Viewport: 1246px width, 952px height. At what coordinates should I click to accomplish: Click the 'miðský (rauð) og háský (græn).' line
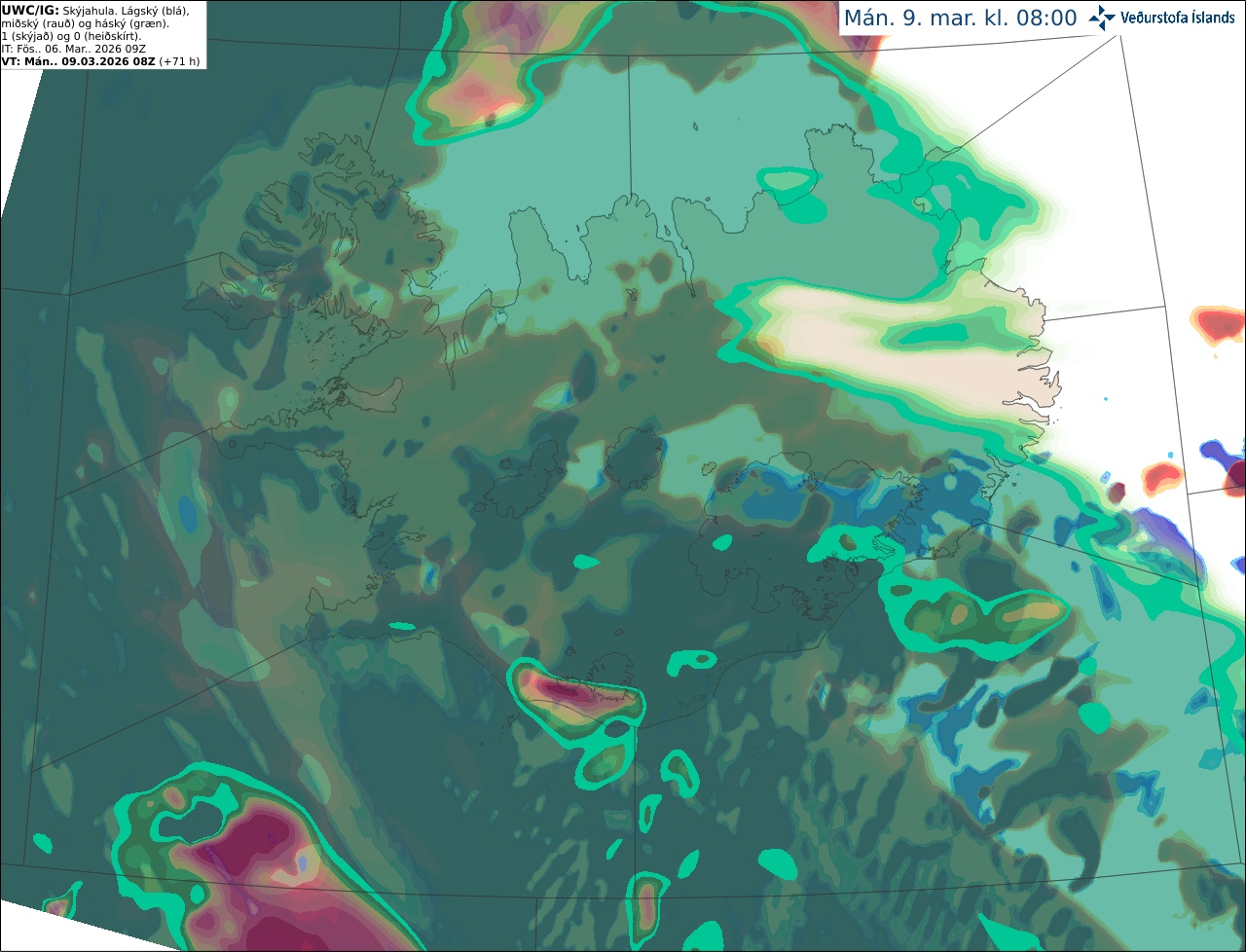coord(86,23)
